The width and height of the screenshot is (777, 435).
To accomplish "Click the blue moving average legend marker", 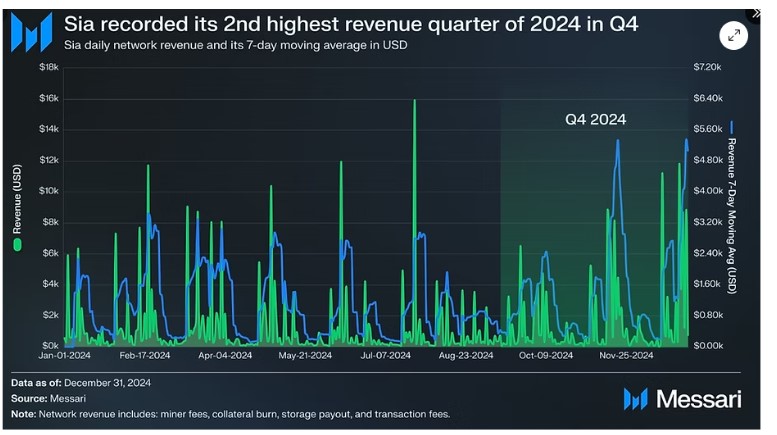I will pyautogui.click(x=731, y=127).
